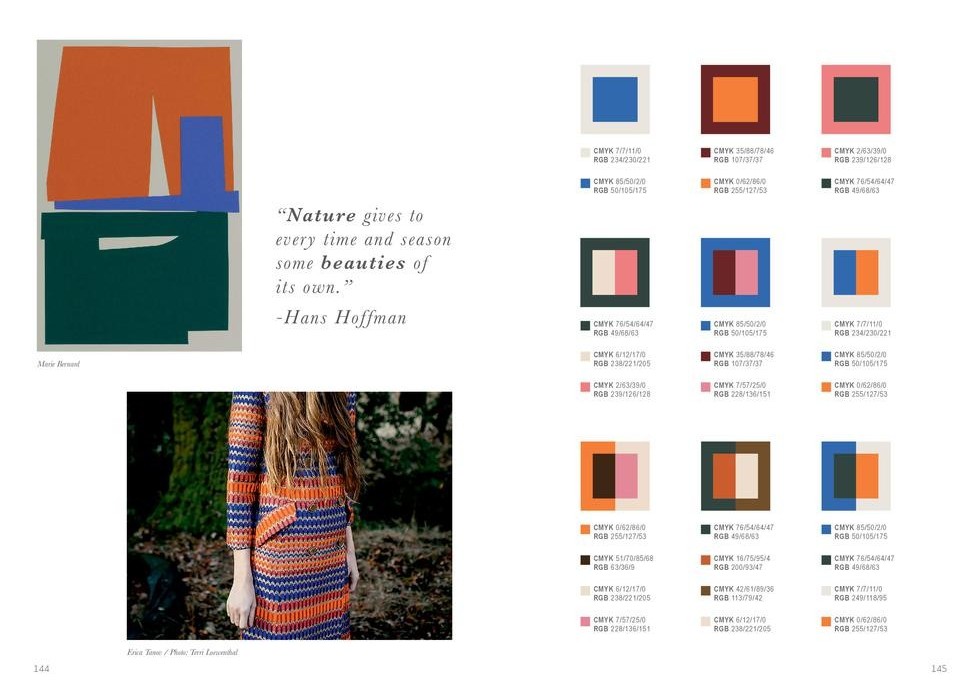Select the dark brown and pink bottom-left palette

[x=615, y=476]
